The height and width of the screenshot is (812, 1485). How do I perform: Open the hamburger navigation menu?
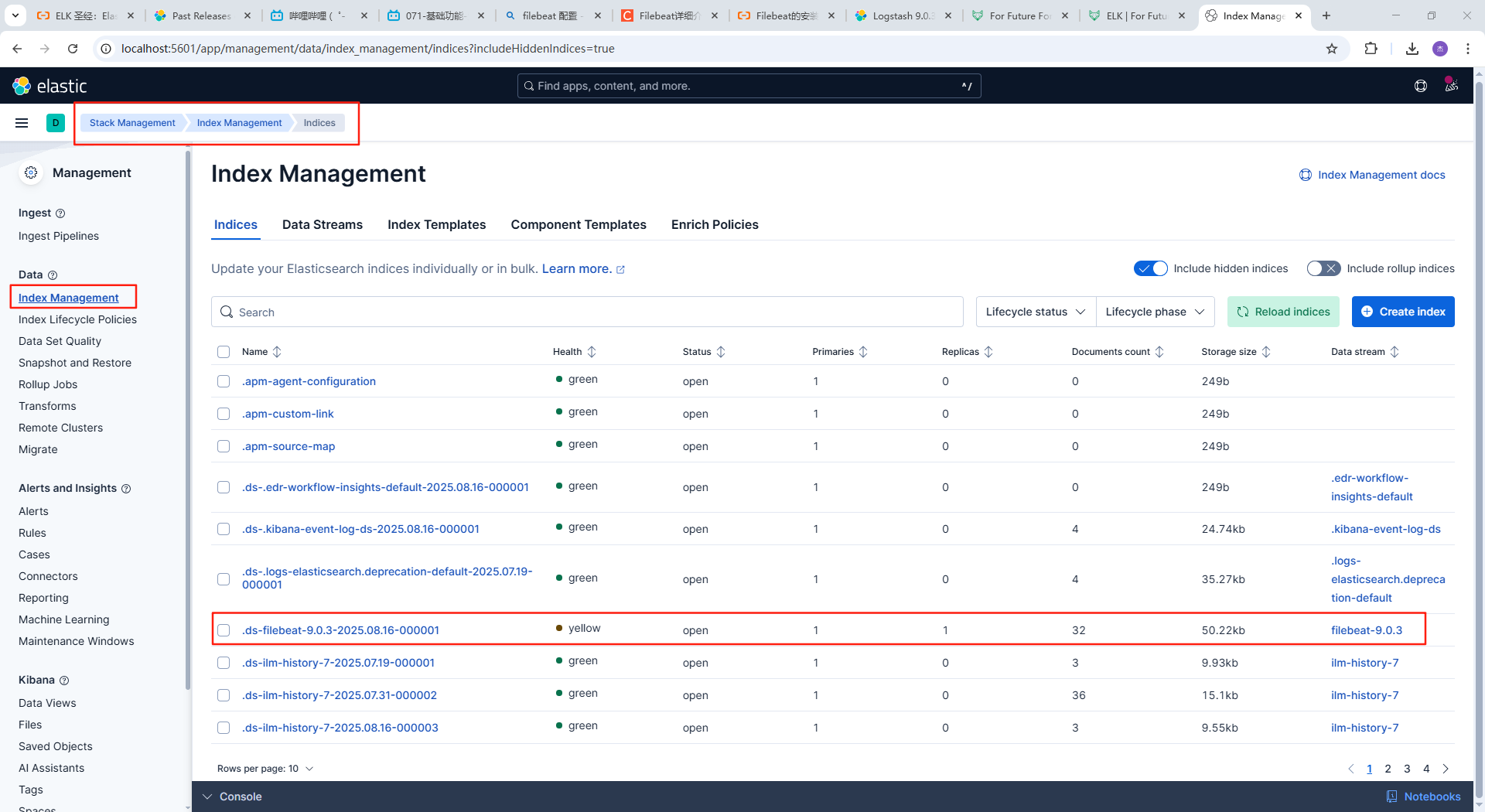22,123
